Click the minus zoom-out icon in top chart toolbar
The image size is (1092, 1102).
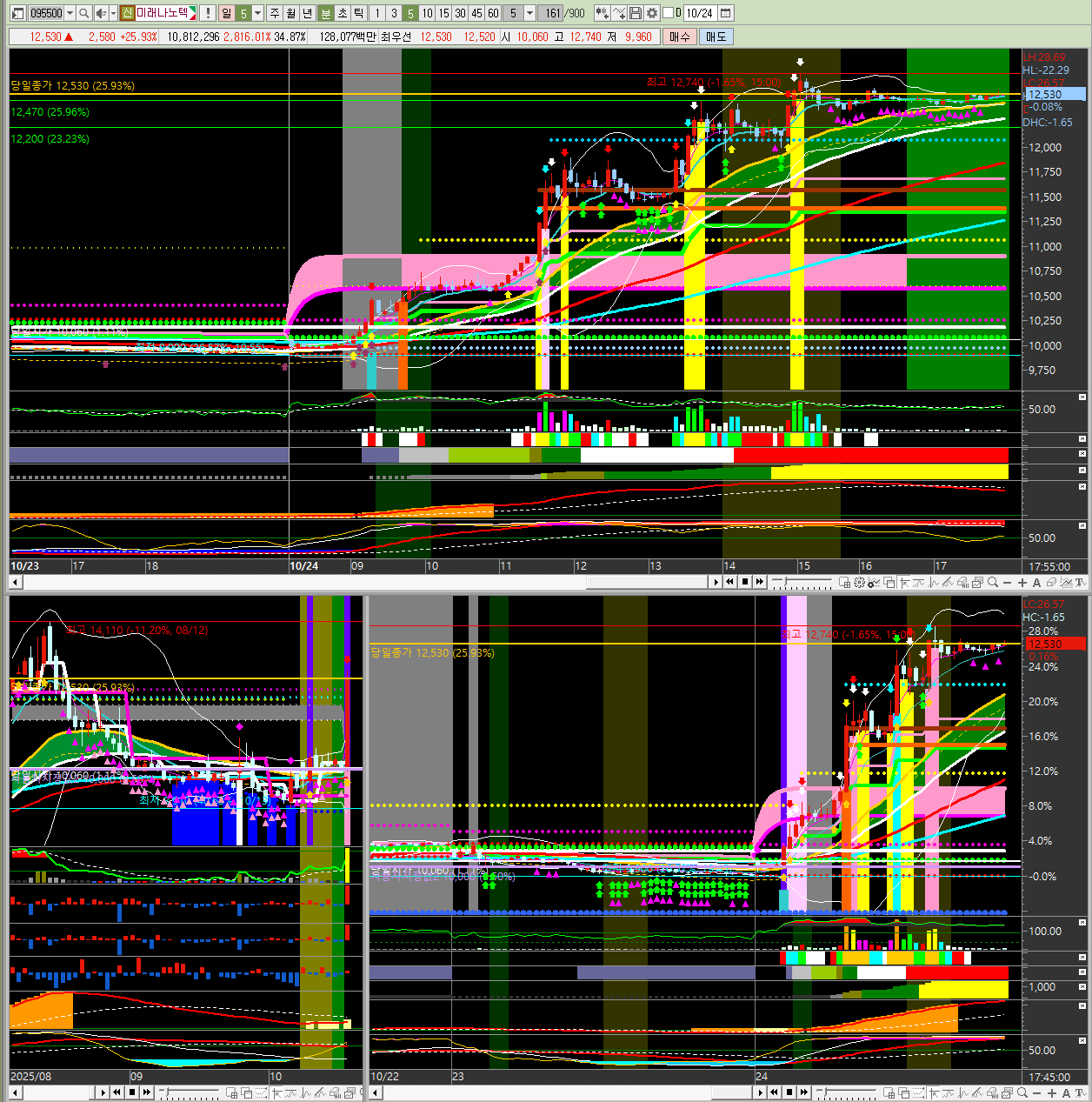pos(1008,583)
